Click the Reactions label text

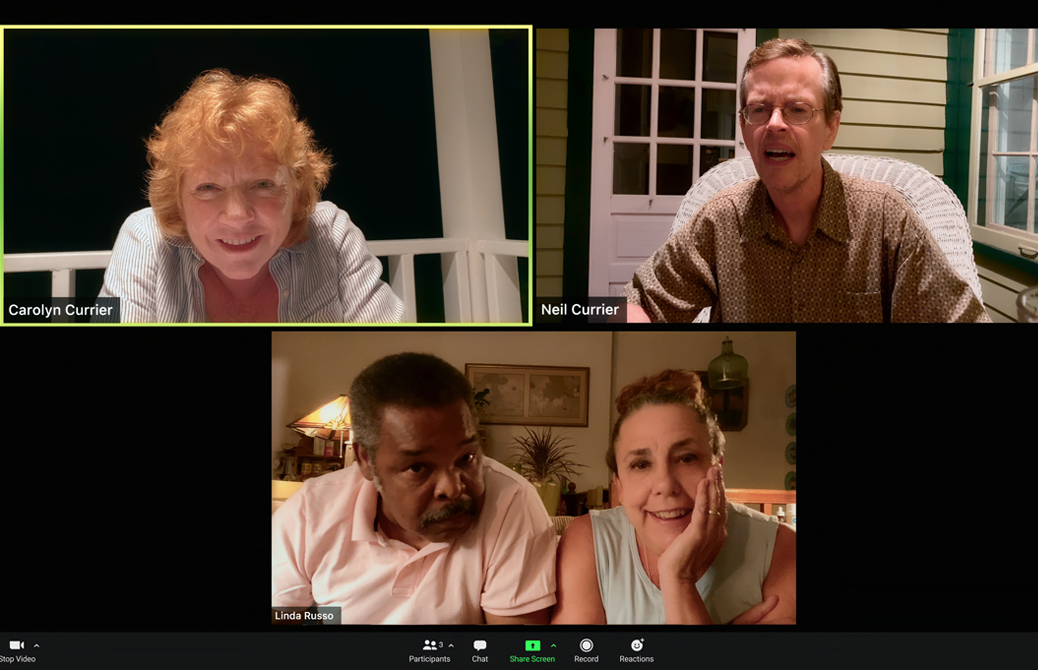(x=636, y=659)
